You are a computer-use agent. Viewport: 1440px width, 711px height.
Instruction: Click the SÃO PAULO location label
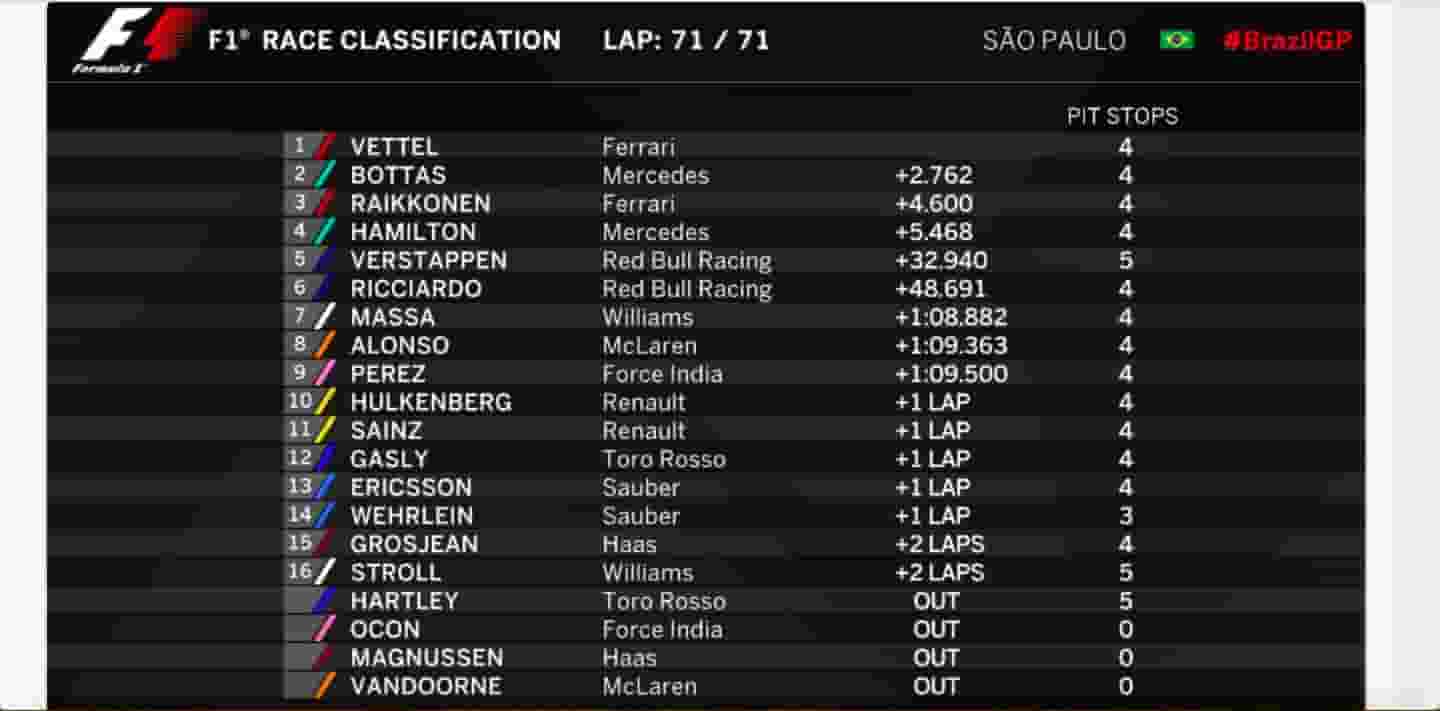pyautogui.click(x=1054, y=41)
